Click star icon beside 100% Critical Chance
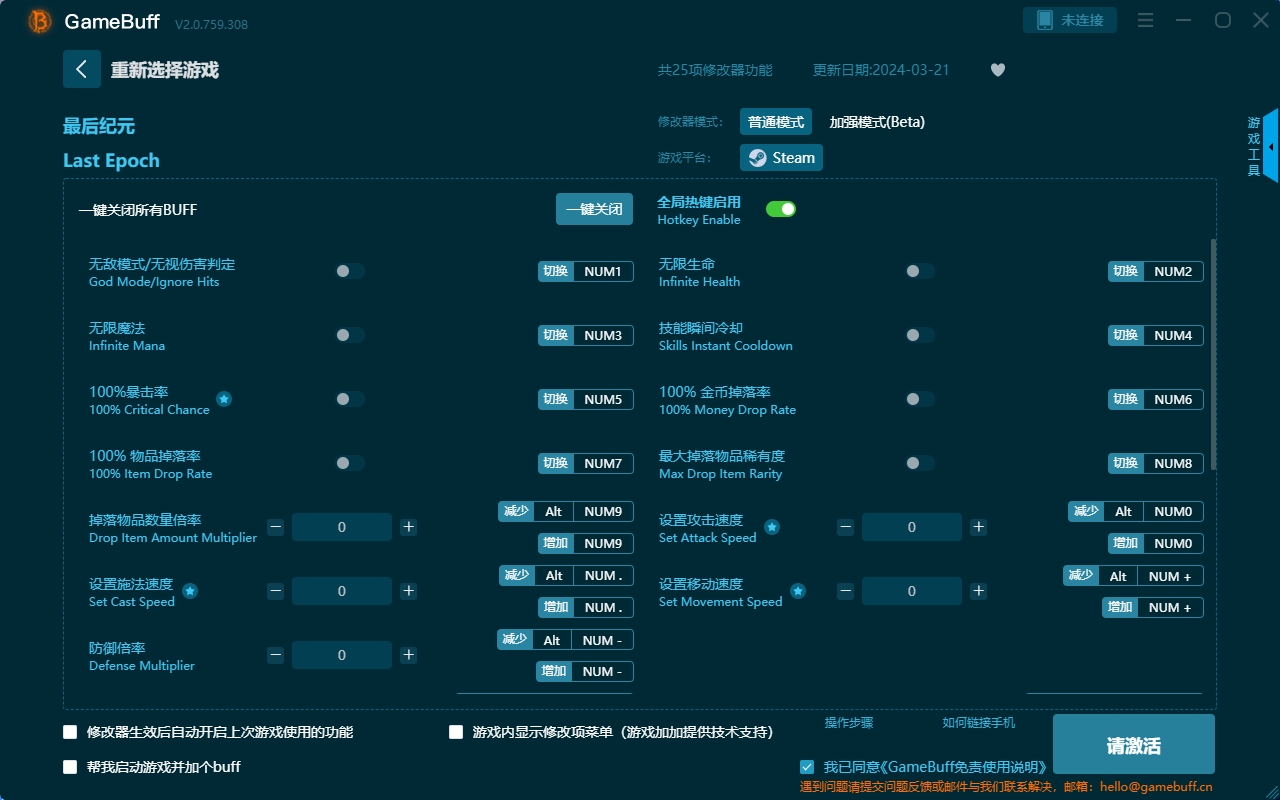Viewport: 1280px width, 800px height. (x=224, y=399)
